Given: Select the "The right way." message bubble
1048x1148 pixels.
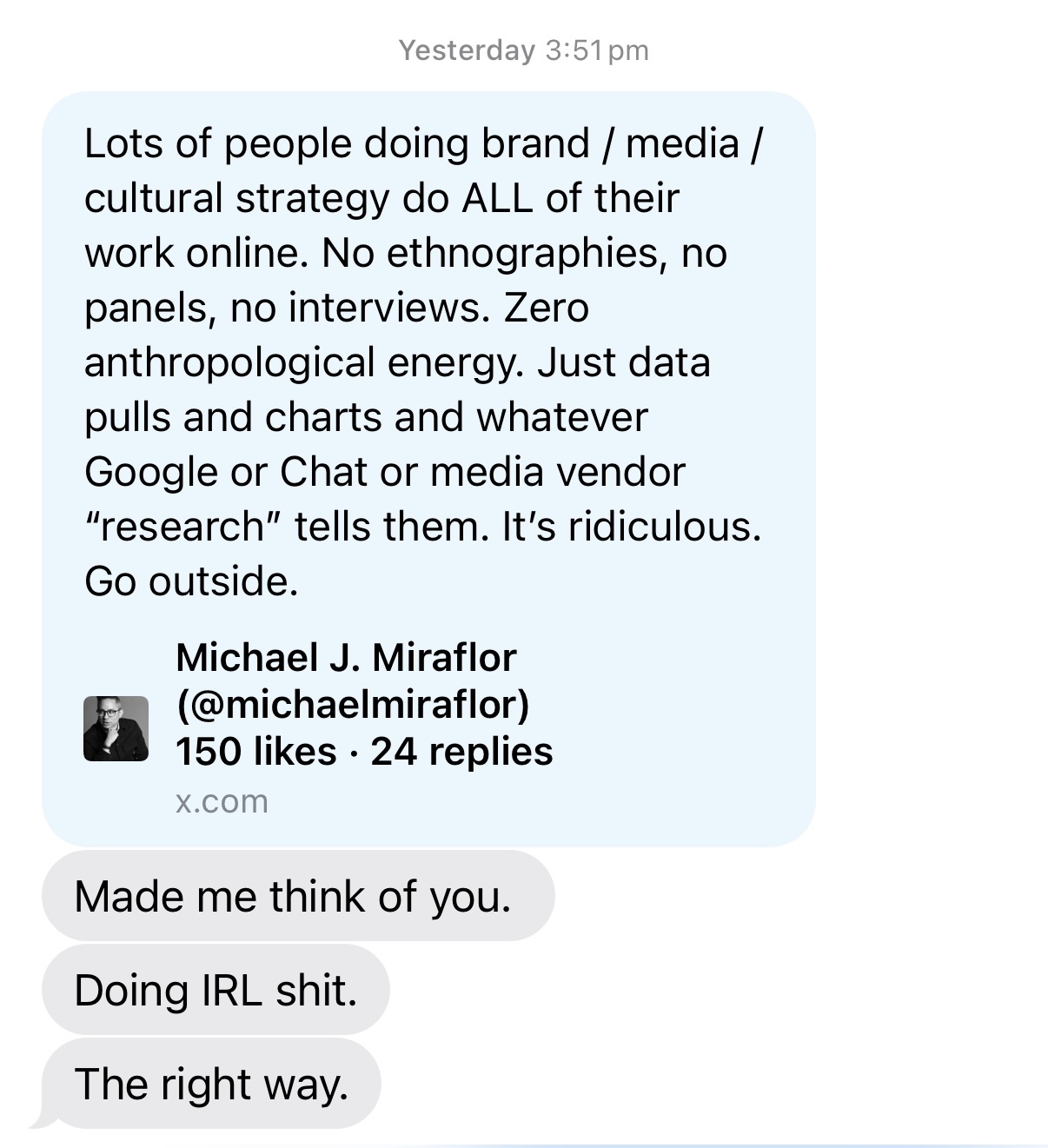Looking at the screenshot, I should tap(211, 1084).
